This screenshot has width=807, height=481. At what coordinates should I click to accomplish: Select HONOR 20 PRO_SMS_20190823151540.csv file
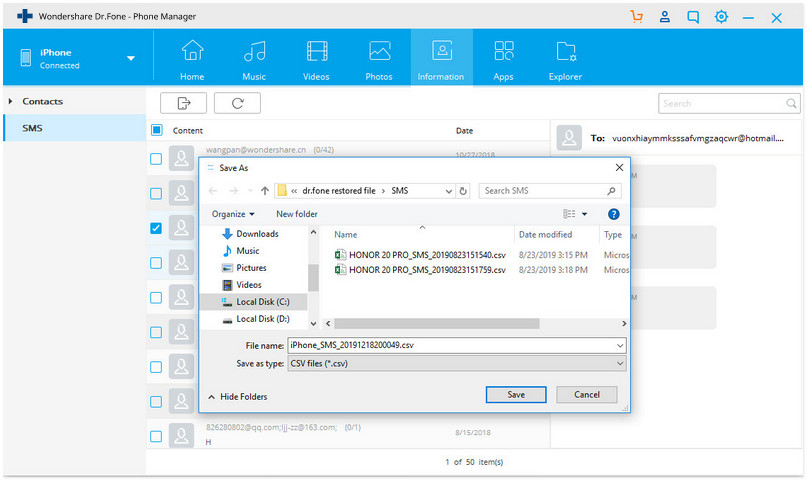click(x=427, y=255)
